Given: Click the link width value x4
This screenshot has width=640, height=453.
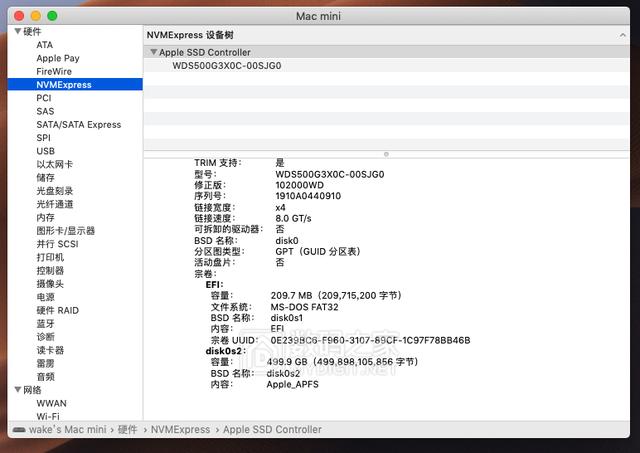Looking at the screenshot, I should (280, 207).
